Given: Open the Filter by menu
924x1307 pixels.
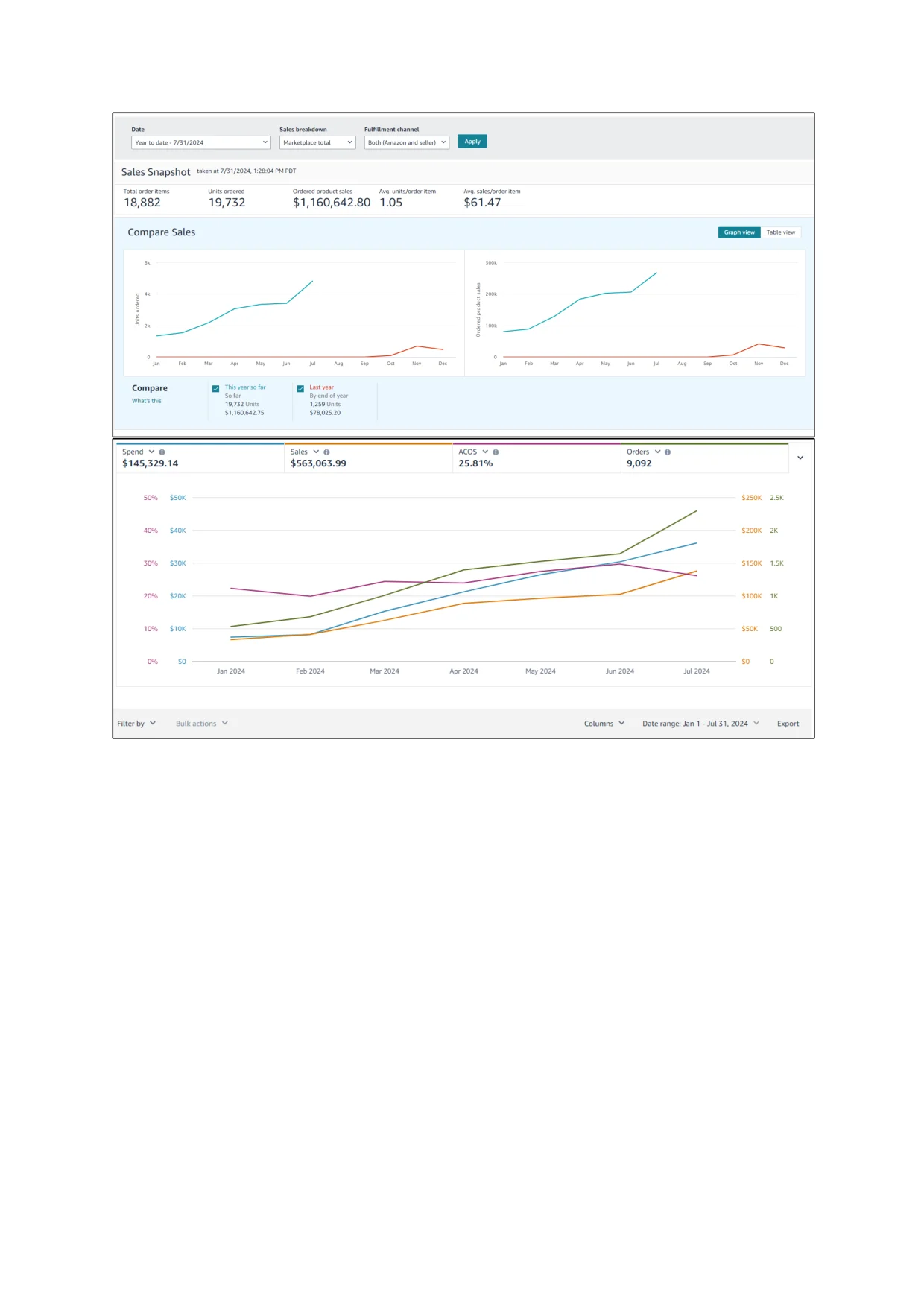Looking at the screenshot, I should coord(136,724).
